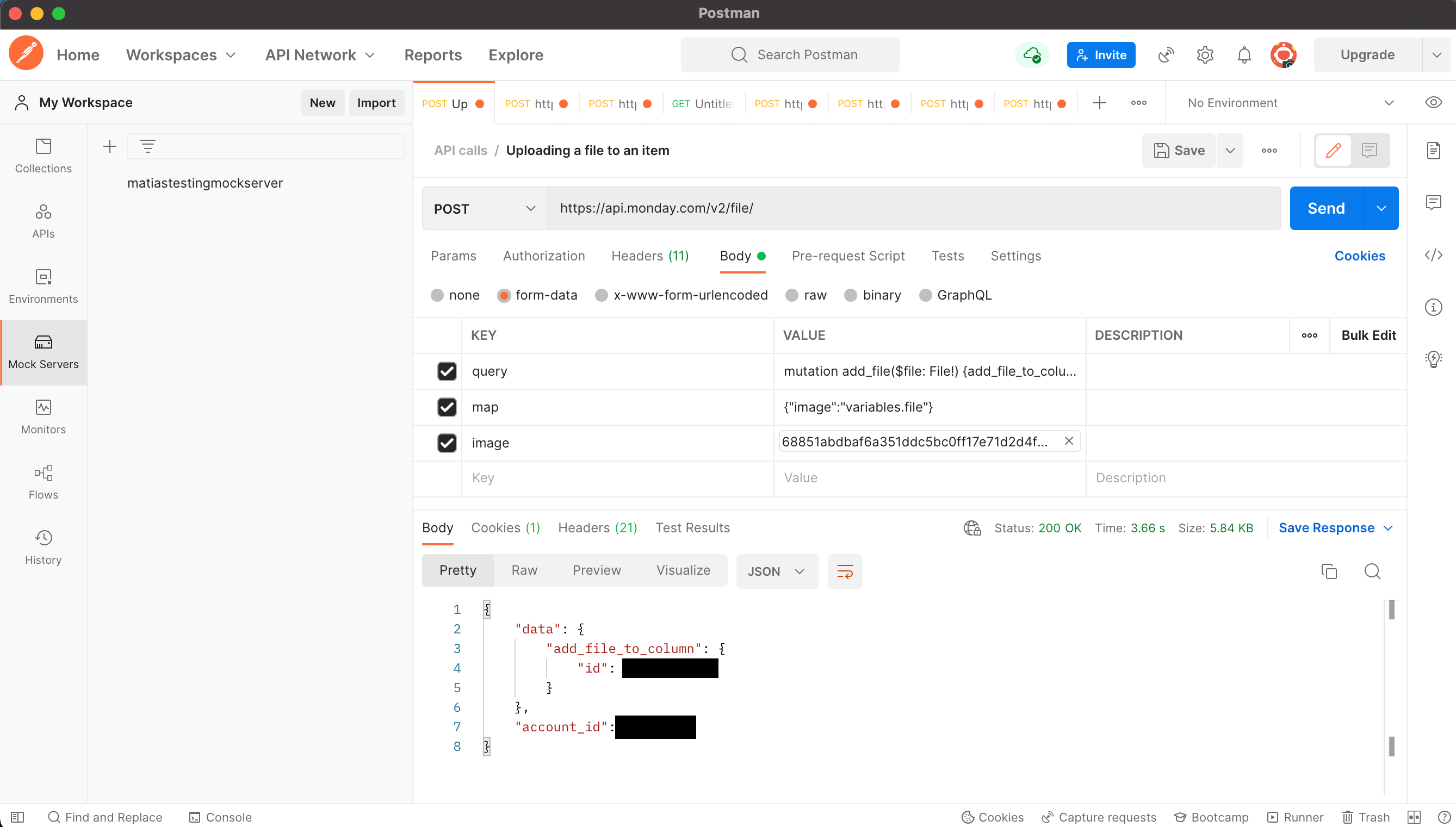Switch to edit (pencil) mode

1333,150
